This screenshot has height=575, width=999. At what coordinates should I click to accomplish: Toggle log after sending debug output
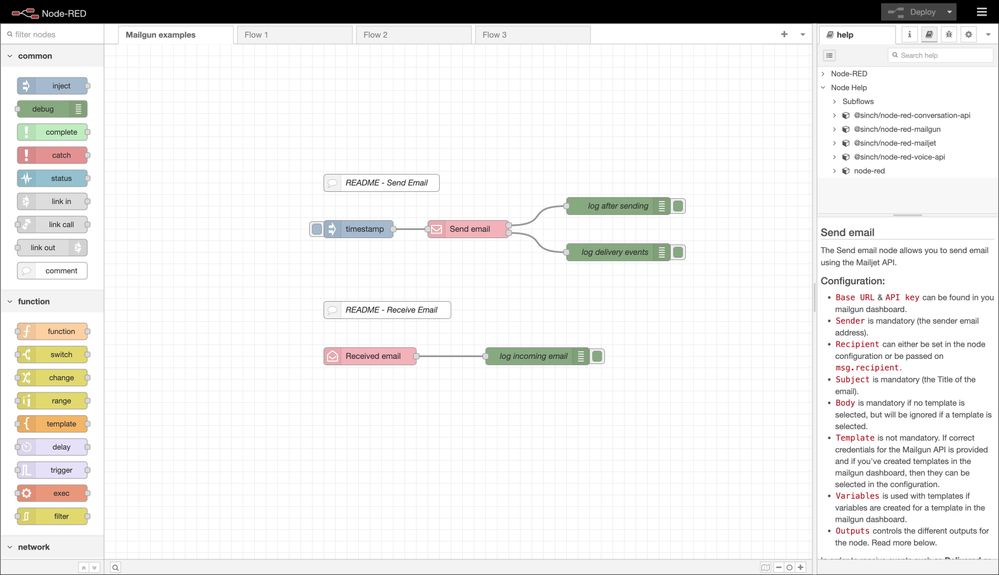pyautogui.click(x=678, y=206)
